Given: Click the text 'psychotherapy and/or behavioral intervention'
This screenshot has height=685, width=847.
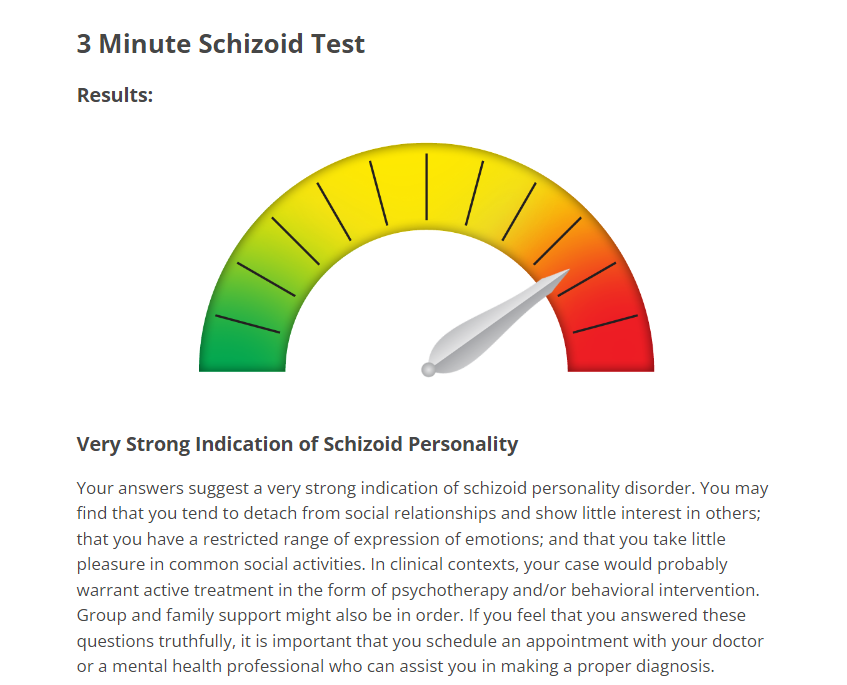Looking at the screenshot, I should [574, 590].
